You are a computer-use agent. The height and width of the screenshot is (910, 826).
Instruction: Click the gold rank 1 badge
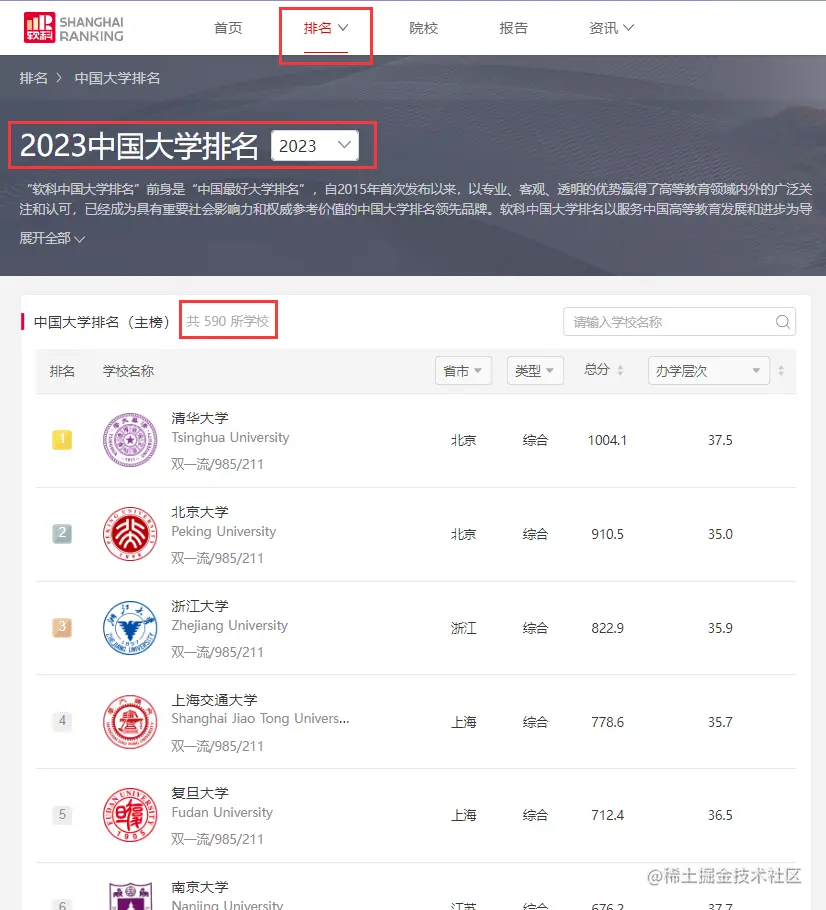pos(62,439)
